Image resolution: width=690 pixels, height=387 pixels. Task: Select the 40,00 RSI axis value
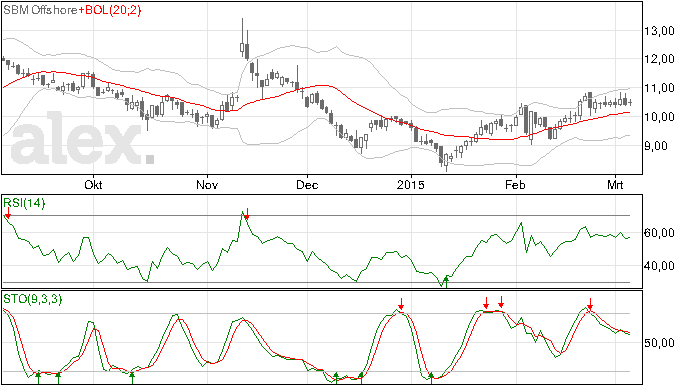click(659, 266)
